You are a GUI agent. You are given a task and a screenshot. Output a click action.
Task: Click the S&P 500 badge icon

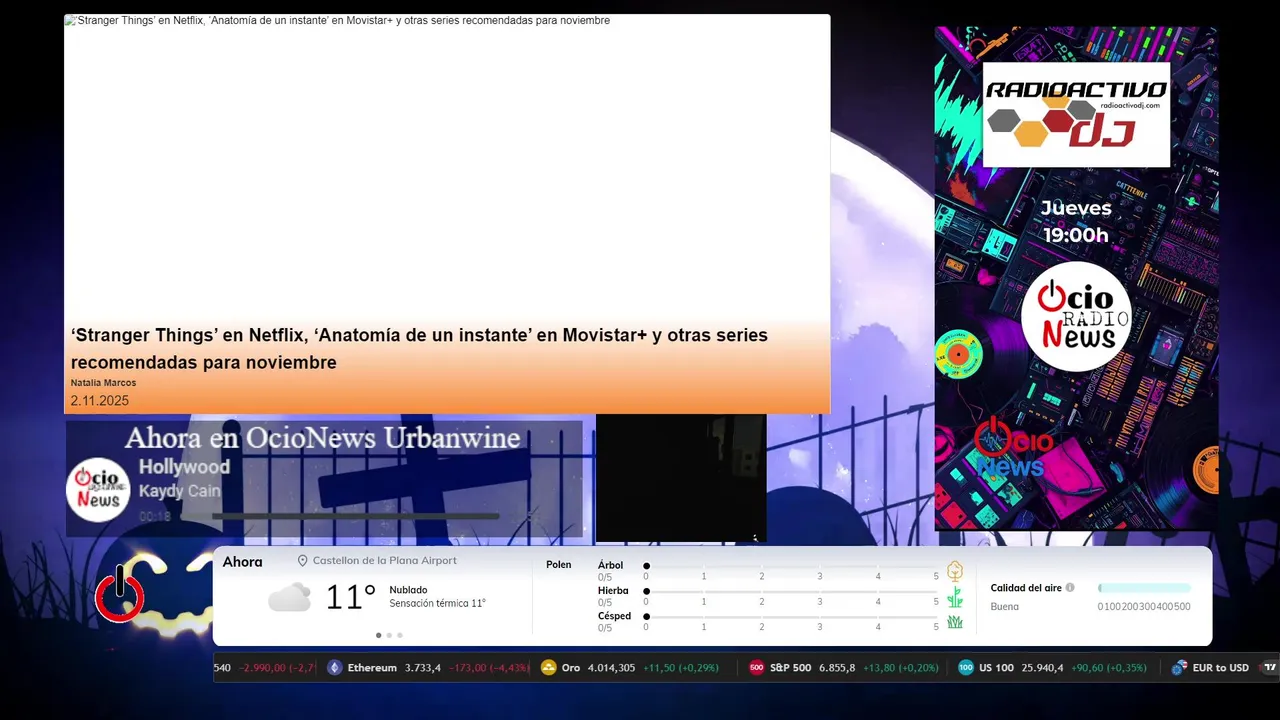click(757, 668)
